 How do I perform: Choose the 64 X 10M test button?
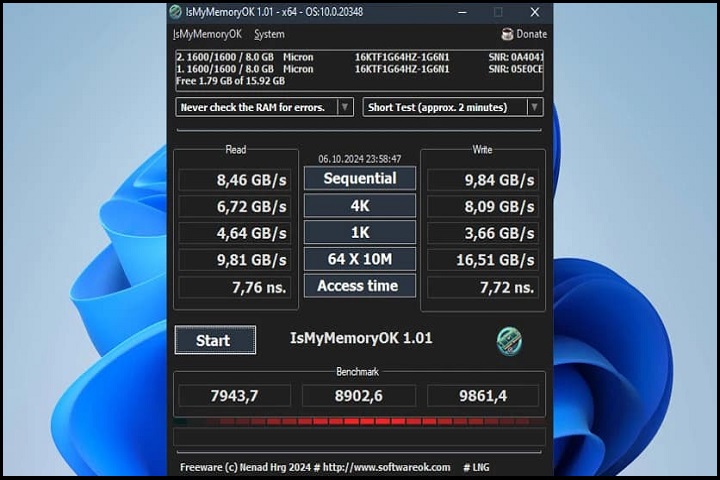tap(358, 260)
